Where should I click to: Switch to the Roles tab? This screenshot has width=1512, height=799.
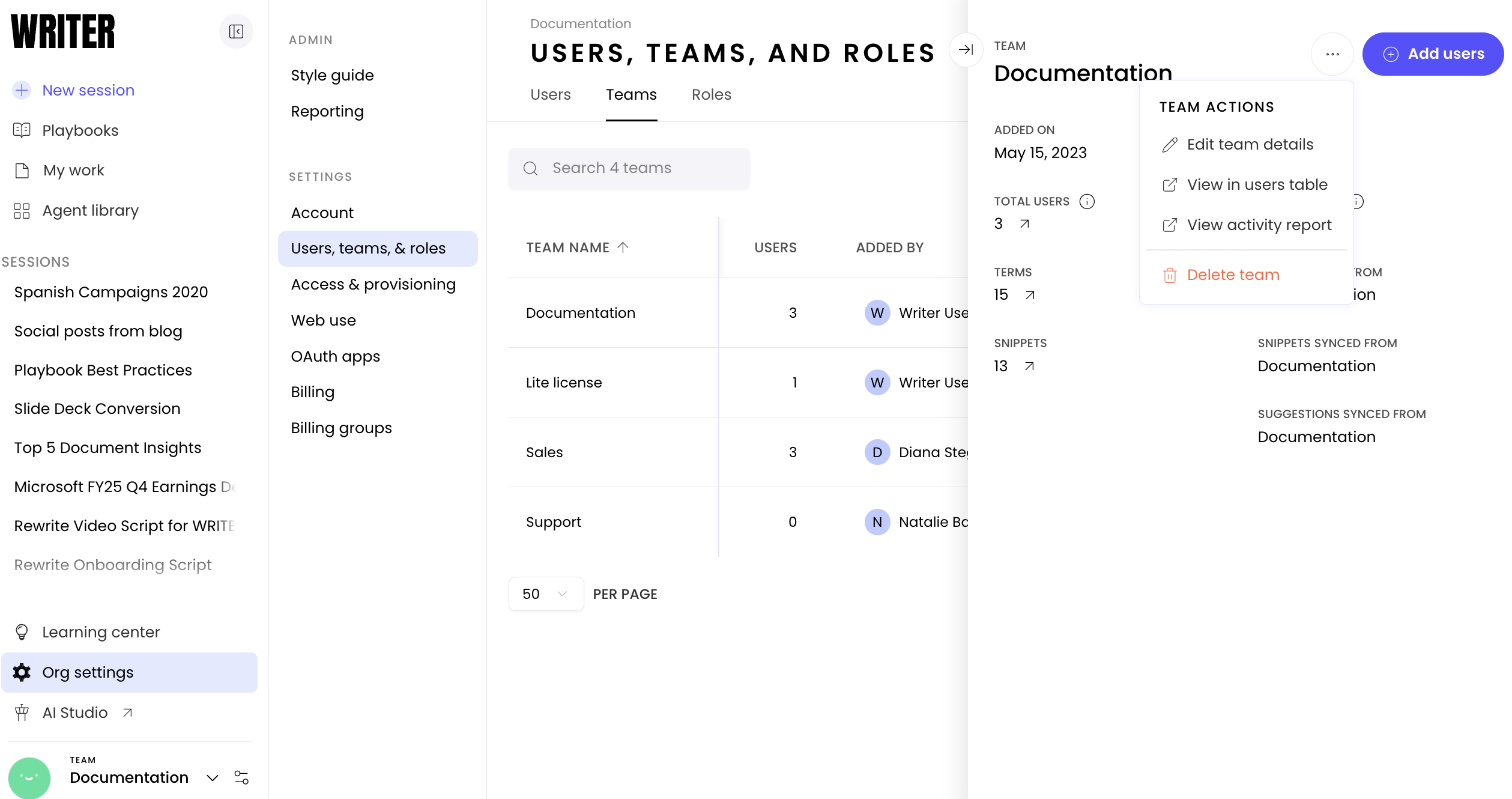tap(711, 95)
